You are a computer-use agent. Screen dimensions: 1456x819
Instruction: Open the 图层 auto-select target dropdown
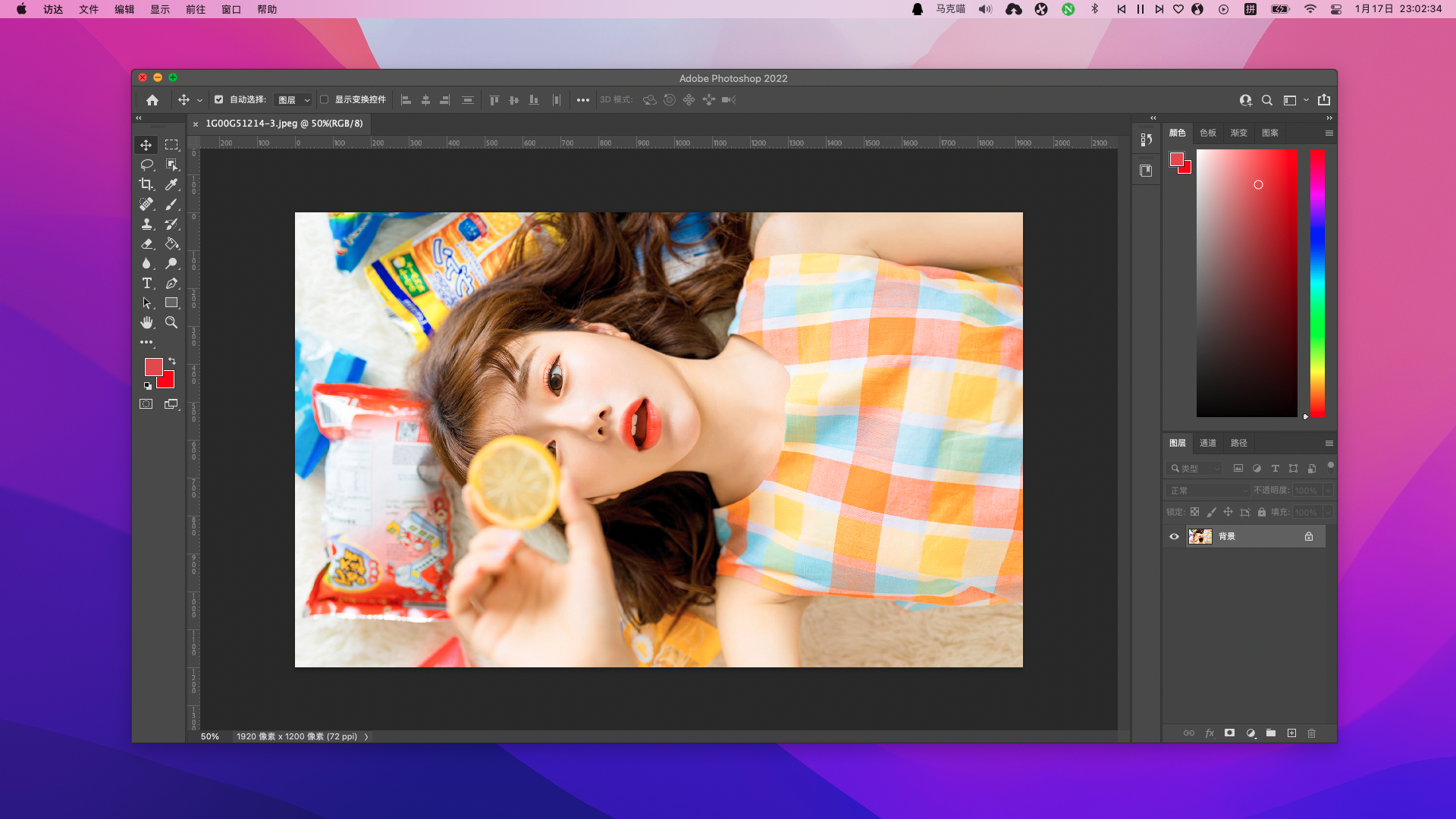(293, 100)
